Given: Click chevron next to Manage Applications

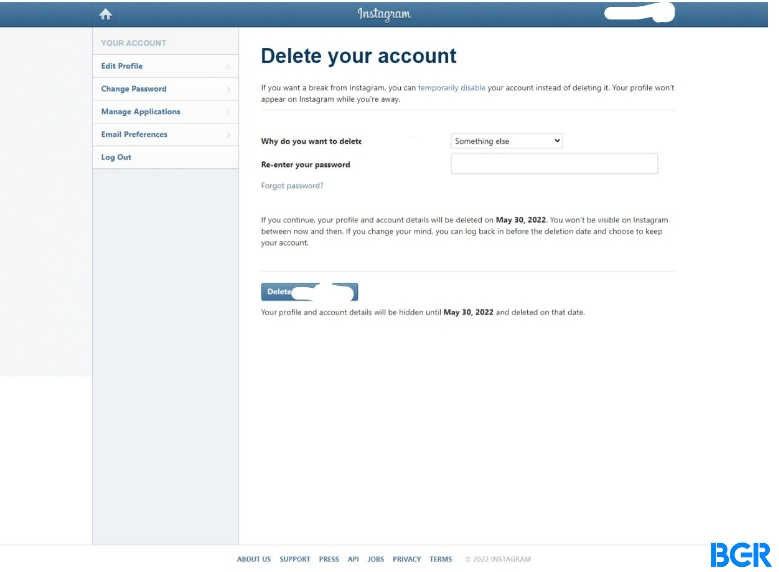Looking at the screenshot, I should [x=229, y=112].
